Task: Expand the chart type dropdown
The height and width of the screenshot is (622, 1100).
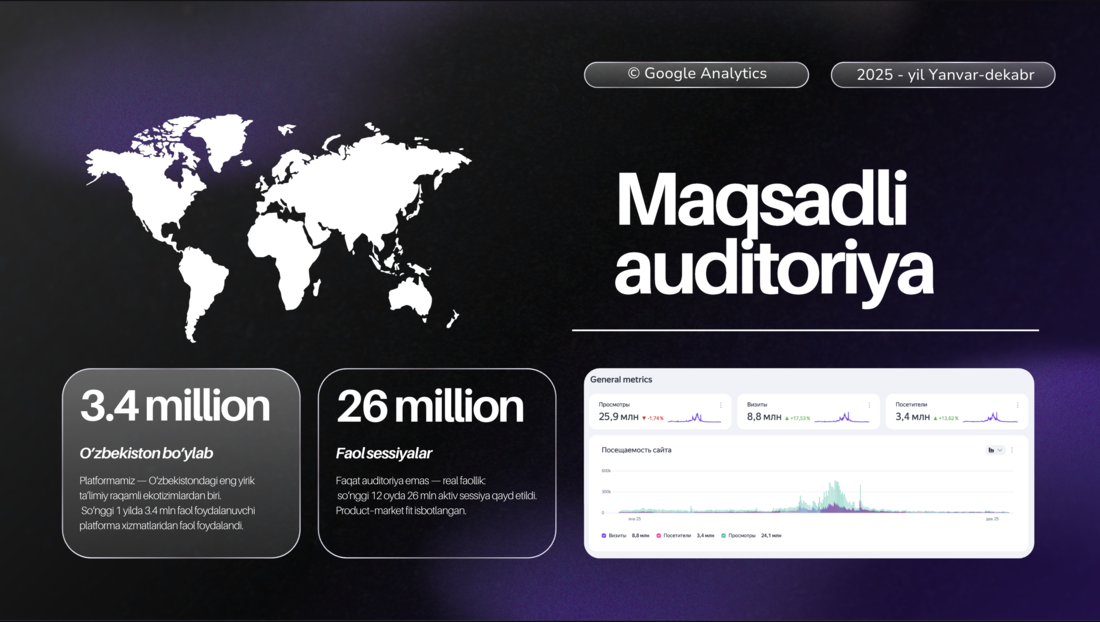Action: pos(995,450)
